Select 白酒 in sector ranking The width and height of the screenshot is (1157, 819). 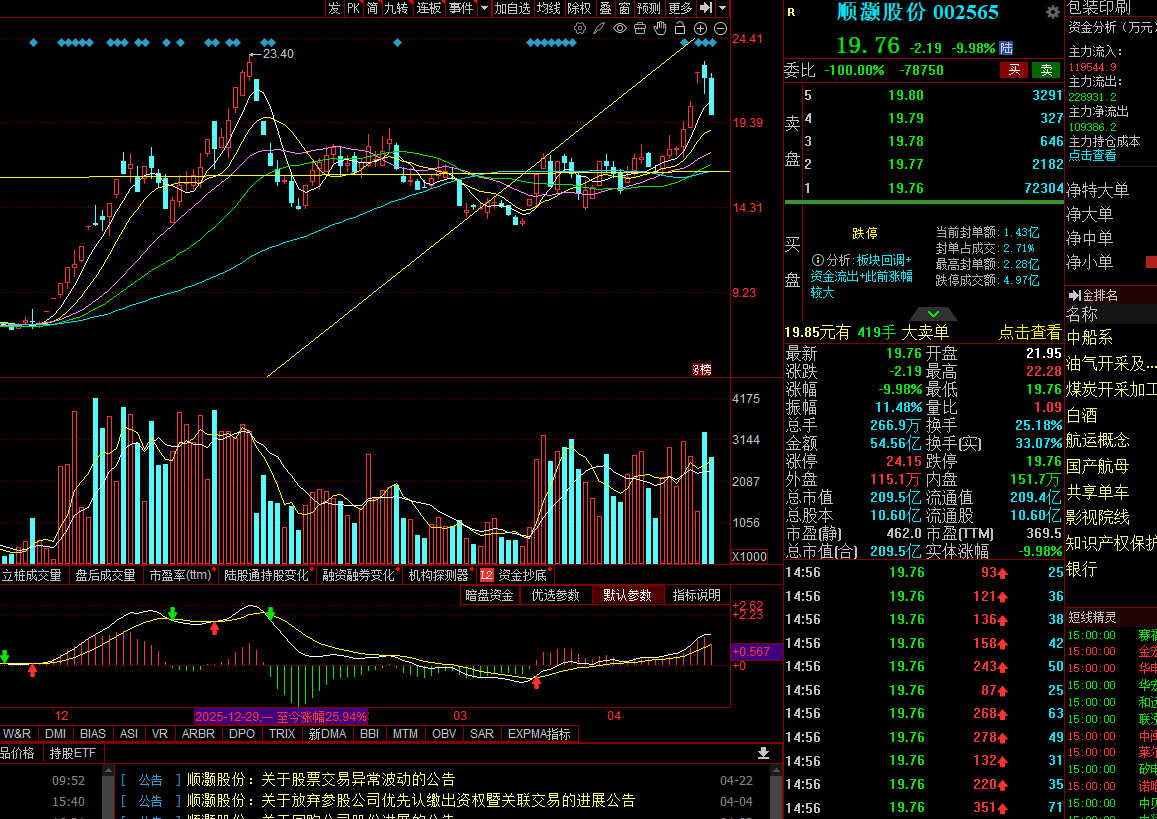(1082, 415)
